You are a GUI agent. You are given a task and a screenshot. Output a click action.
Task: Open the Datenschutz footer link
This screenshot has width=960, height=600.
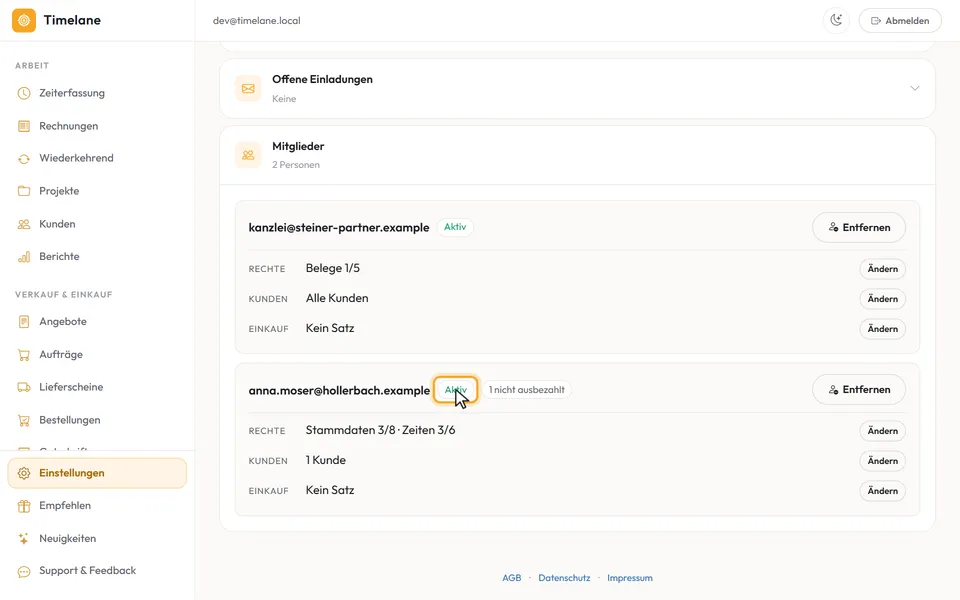pos(564,578)
